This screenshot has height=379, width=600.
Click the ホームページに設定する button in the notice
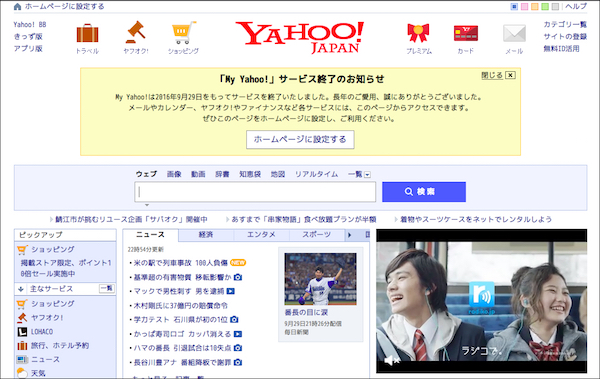(300, 139)
